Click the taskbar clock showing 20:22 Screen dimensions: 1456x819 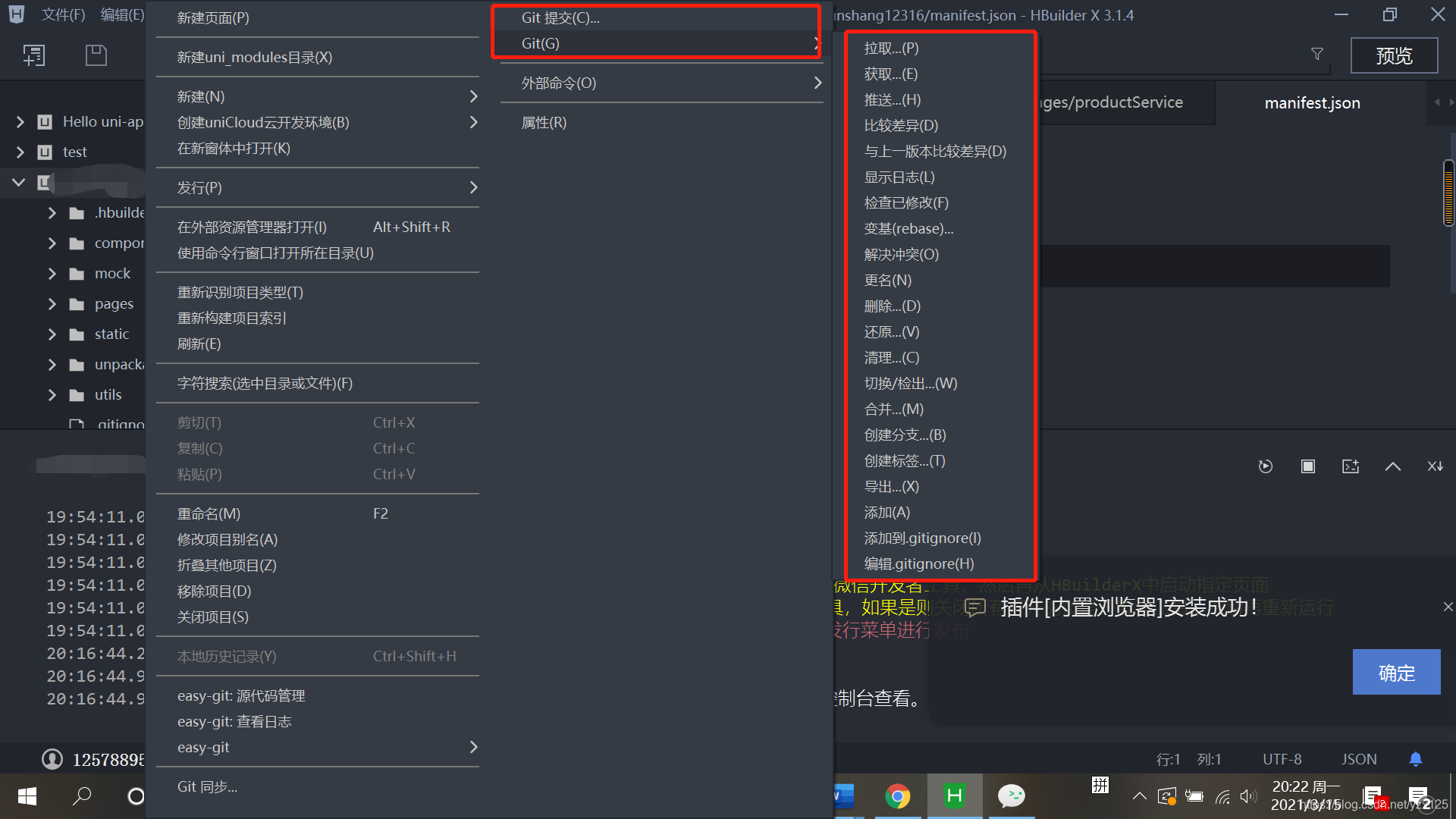point(1305,795)
